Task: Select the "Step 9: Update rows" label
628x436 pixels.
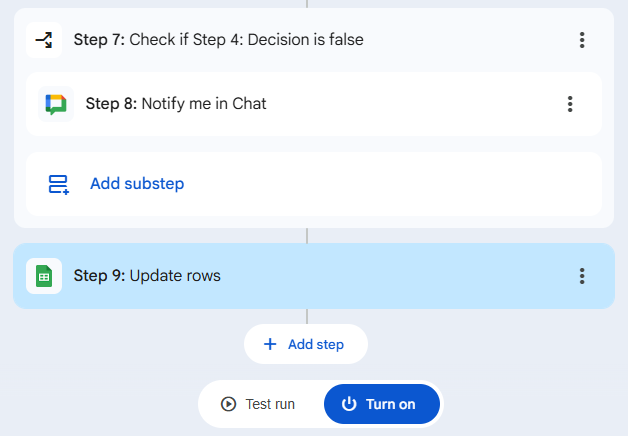Action: pyautogui.click(x=147, y=276)
